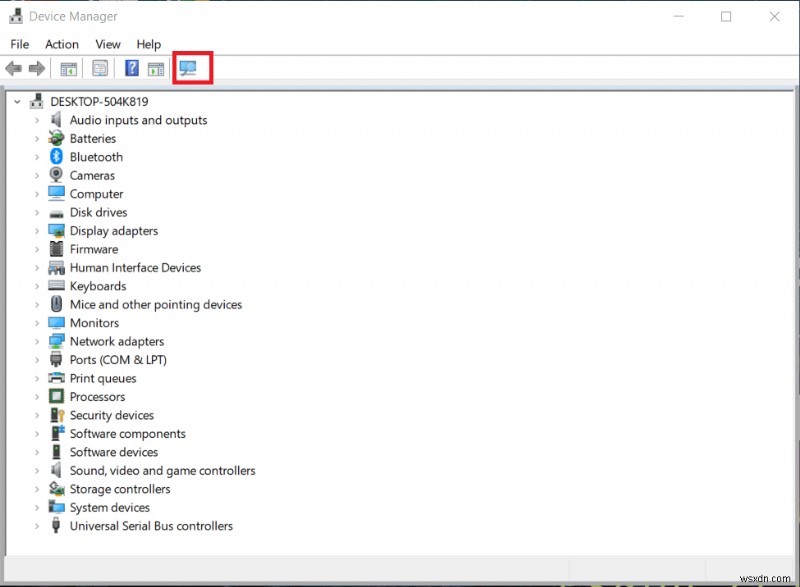Expand the Sound, video and game controllers node
Image resolution: width=800 pixels, height=587 pixels.
tap(39, 470)
